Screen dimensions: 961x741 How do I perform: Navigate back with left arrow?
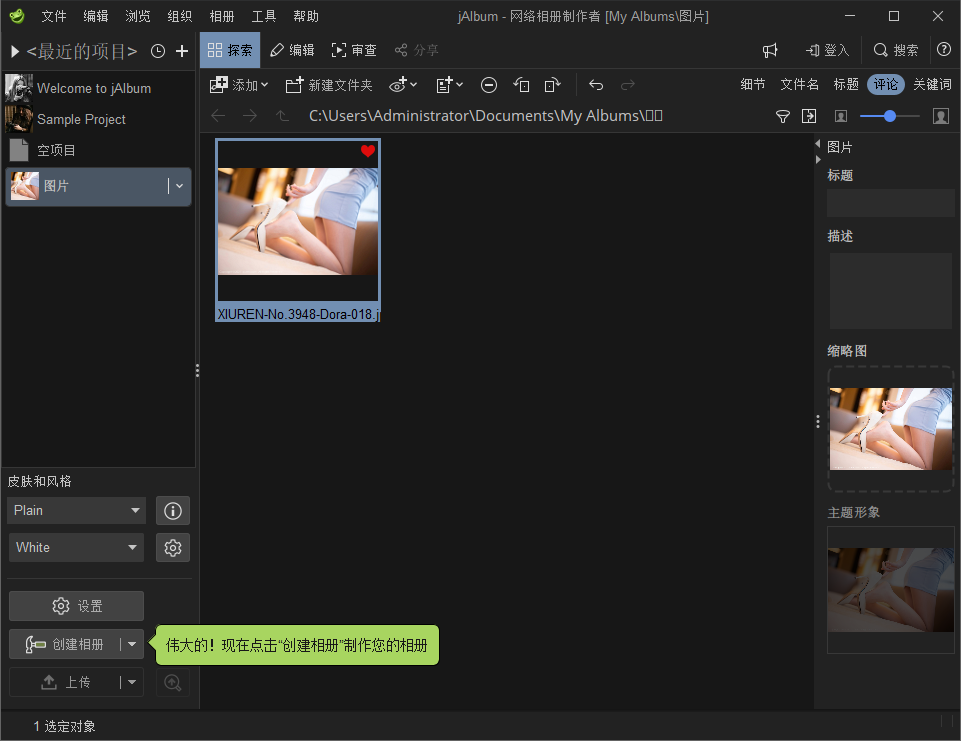click(218, 116)
